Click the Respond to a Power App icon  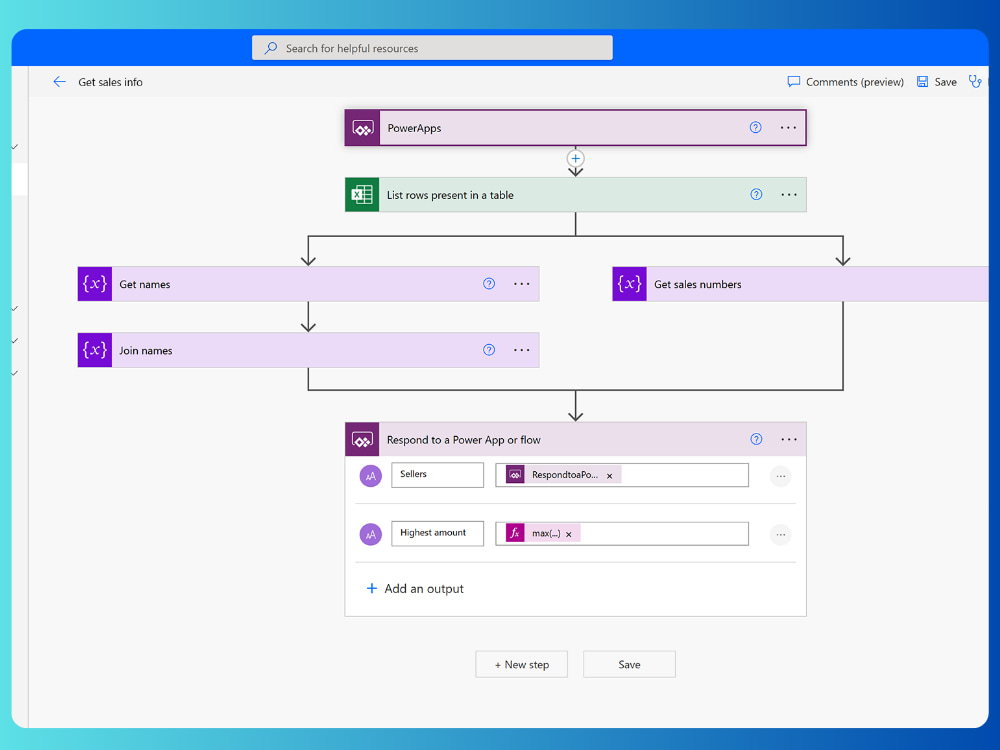click(x=362, y=439)
